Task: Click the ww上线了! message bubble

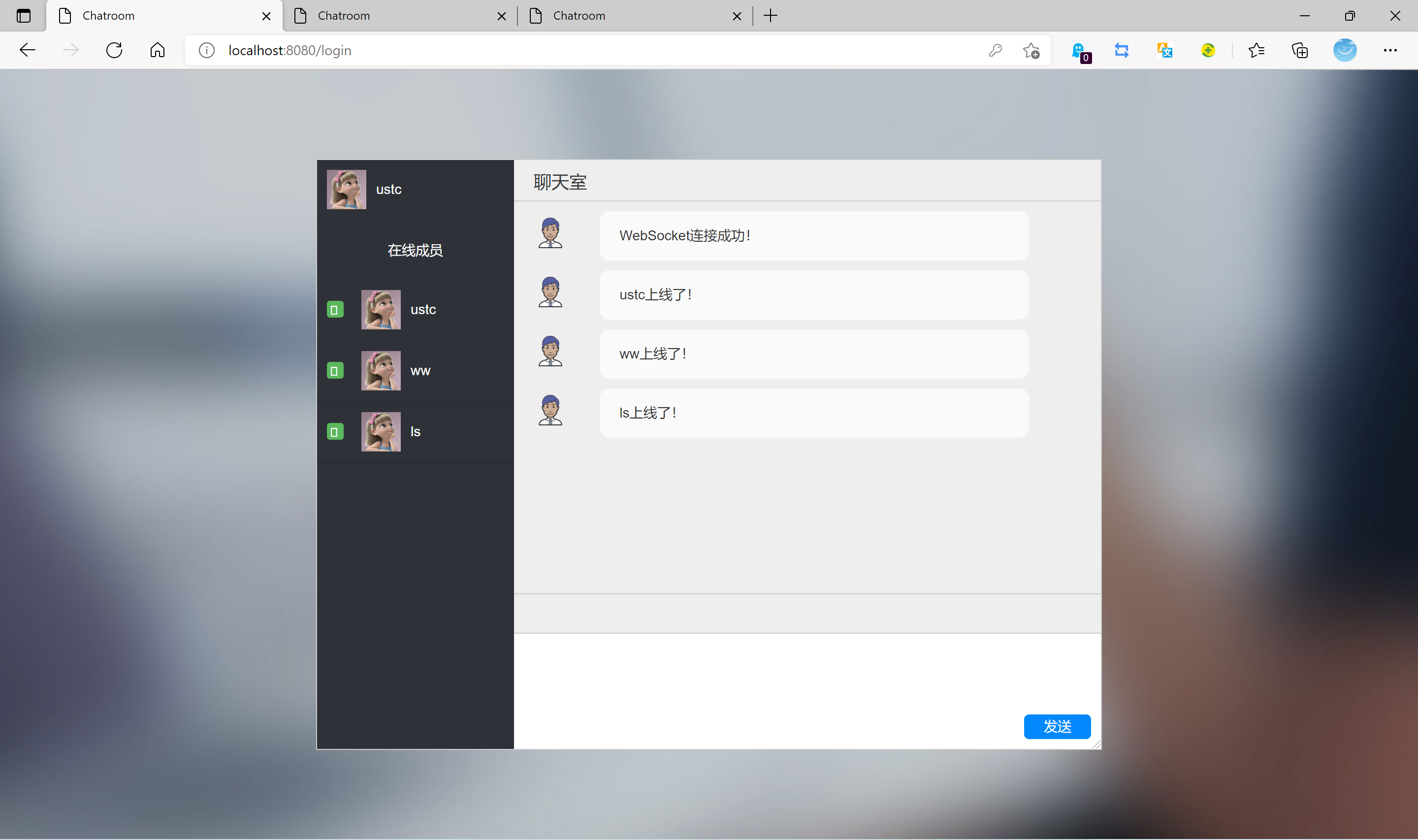Action: pyautogui.click(x=814, y=354)
